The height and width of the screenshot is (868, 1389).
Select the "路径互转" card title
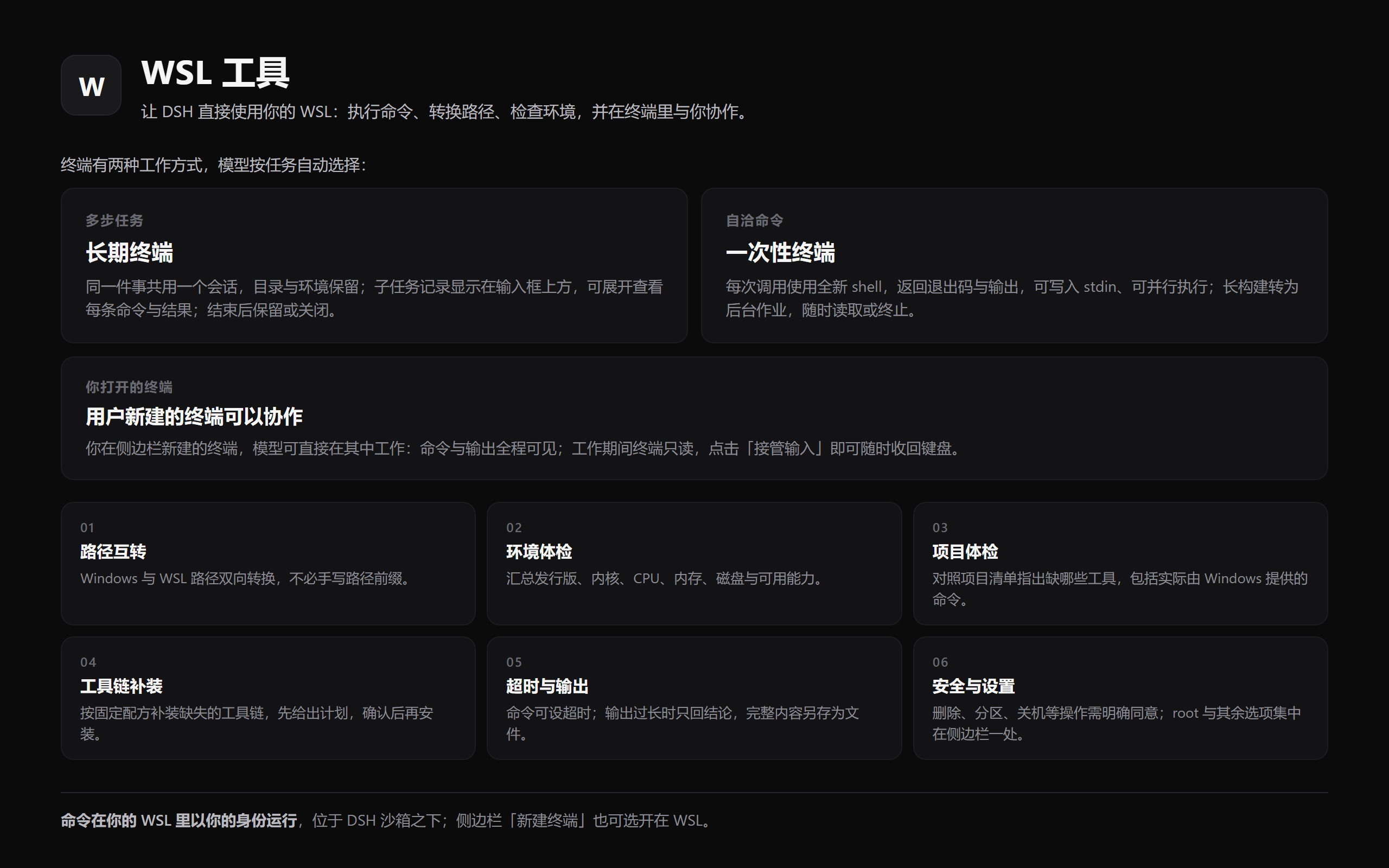coord(113,552)
